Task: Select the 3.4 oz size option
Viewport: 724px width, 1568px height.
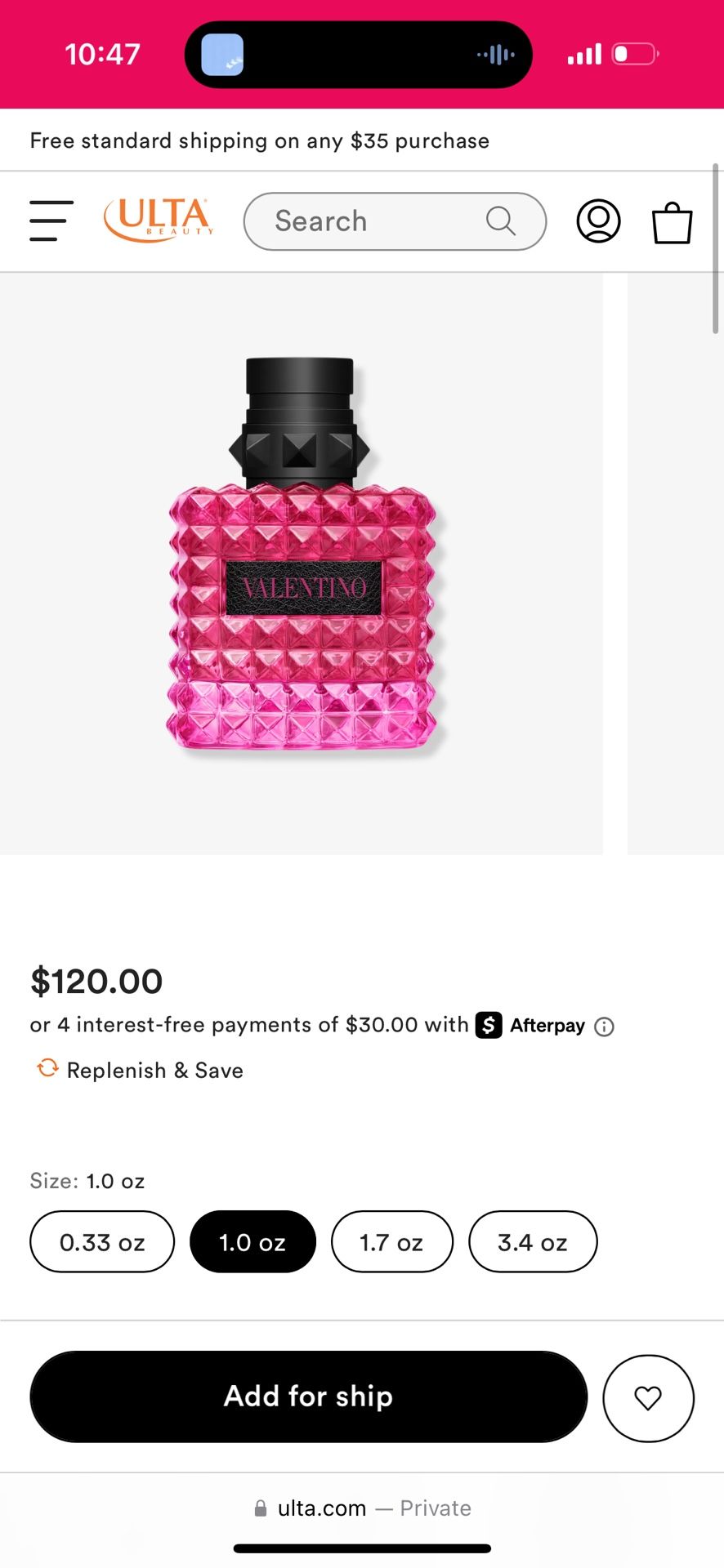Action: pos(533,1241)
